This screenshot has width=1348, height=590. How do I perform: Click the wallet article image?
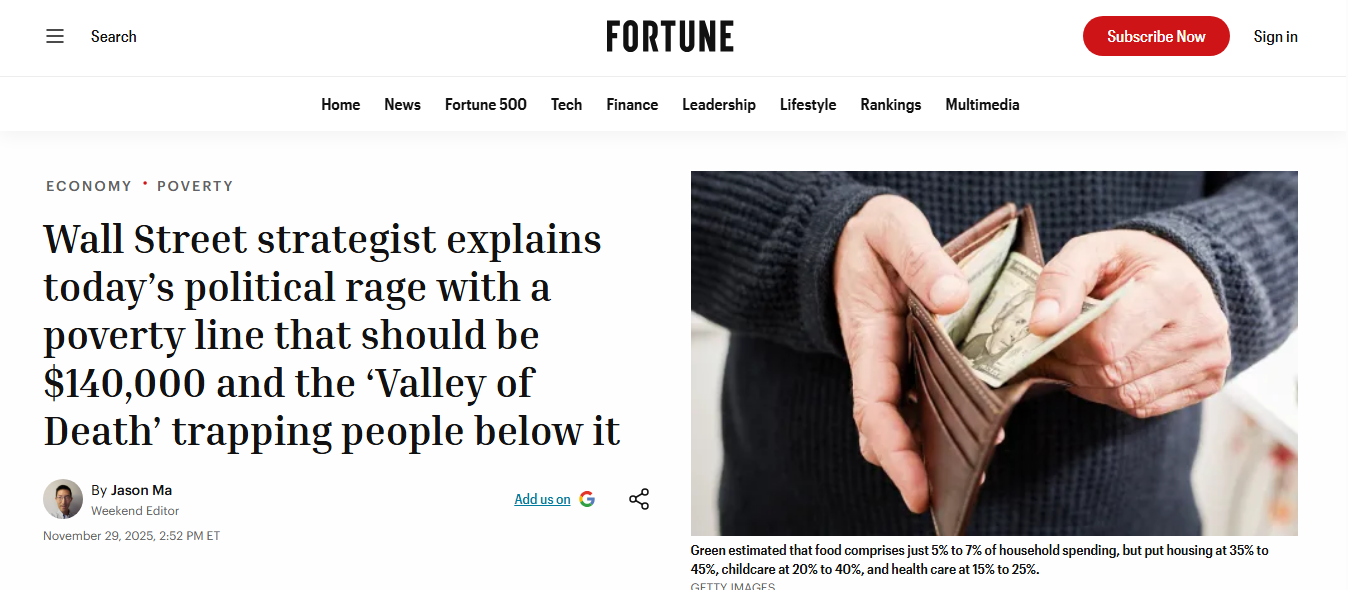click(994, 353)
